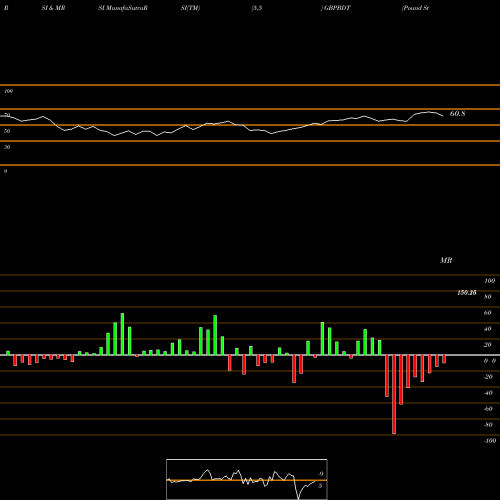
Task: Click the MR panel title label
Action: (x=446, y=260)
